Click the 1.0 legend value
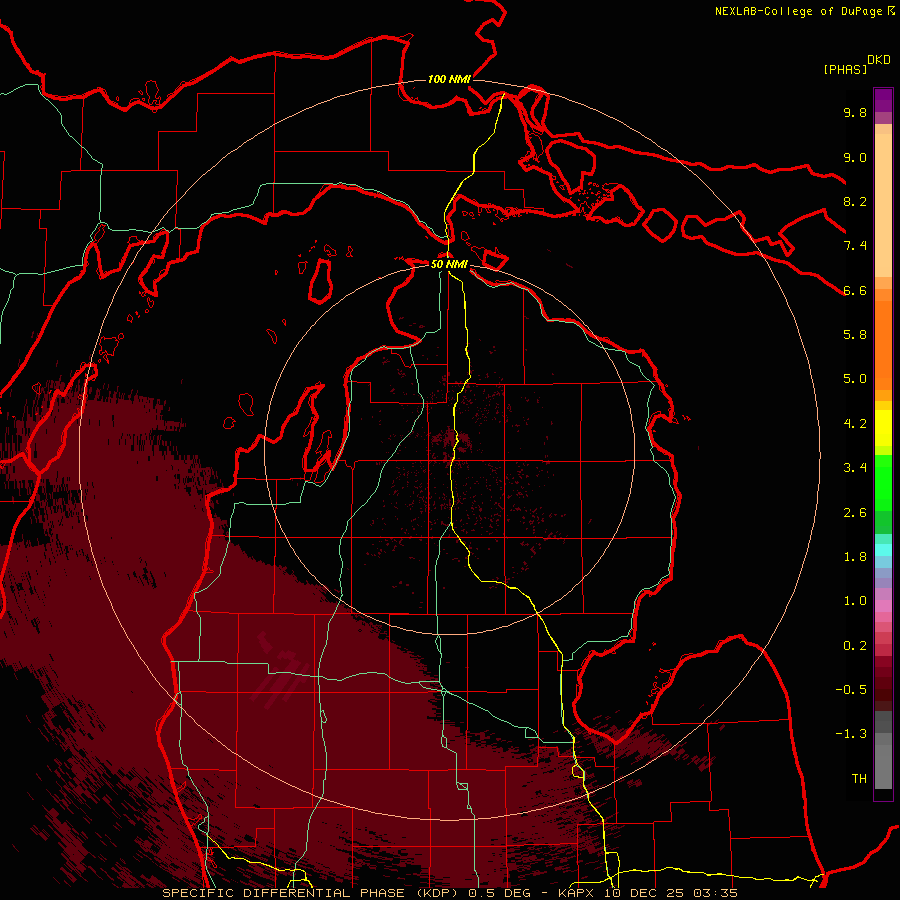900x900 pixels. [x=855, y=601]
